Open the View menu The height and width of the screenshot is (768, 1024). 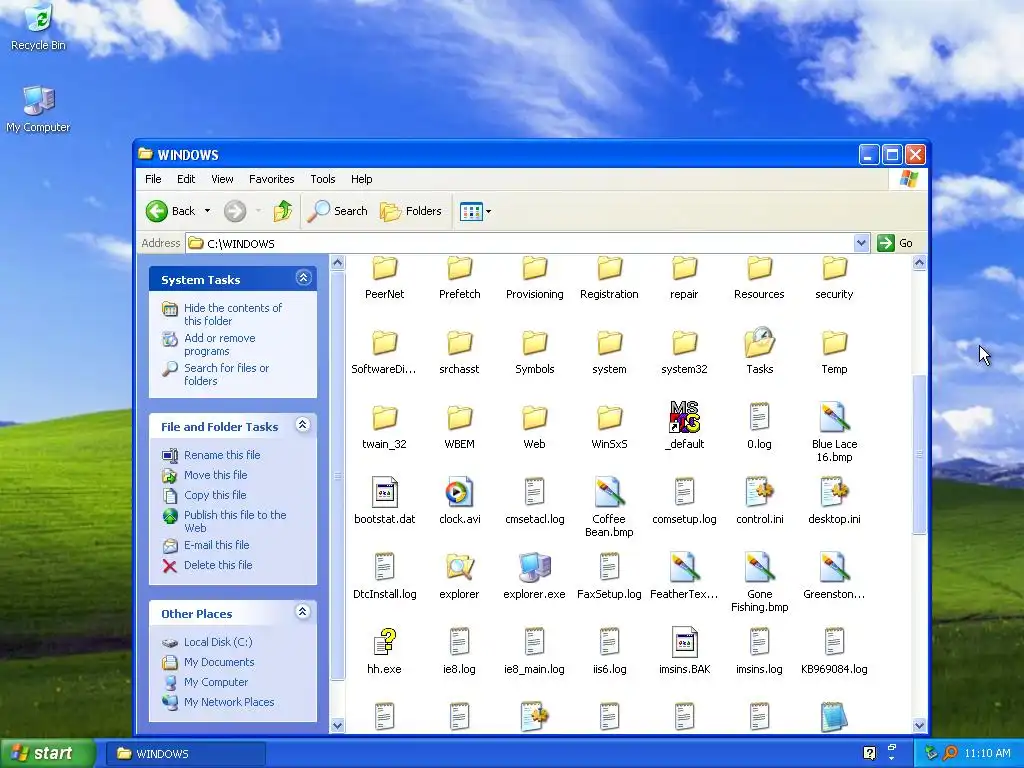[x=222, y=179]
